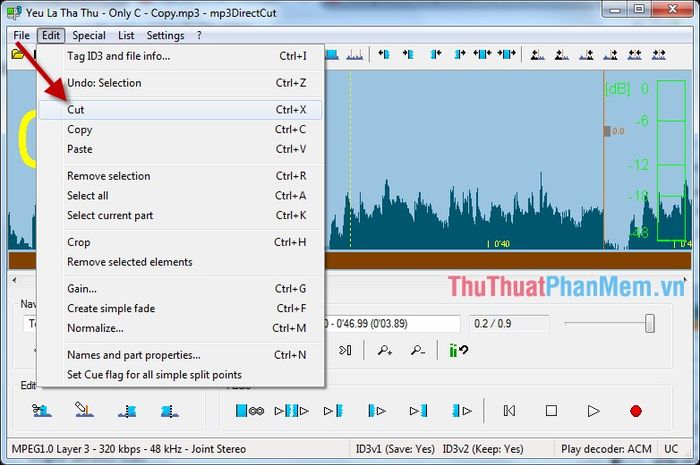Open the File menu
The image size is (700, 465).
[21, 35]
